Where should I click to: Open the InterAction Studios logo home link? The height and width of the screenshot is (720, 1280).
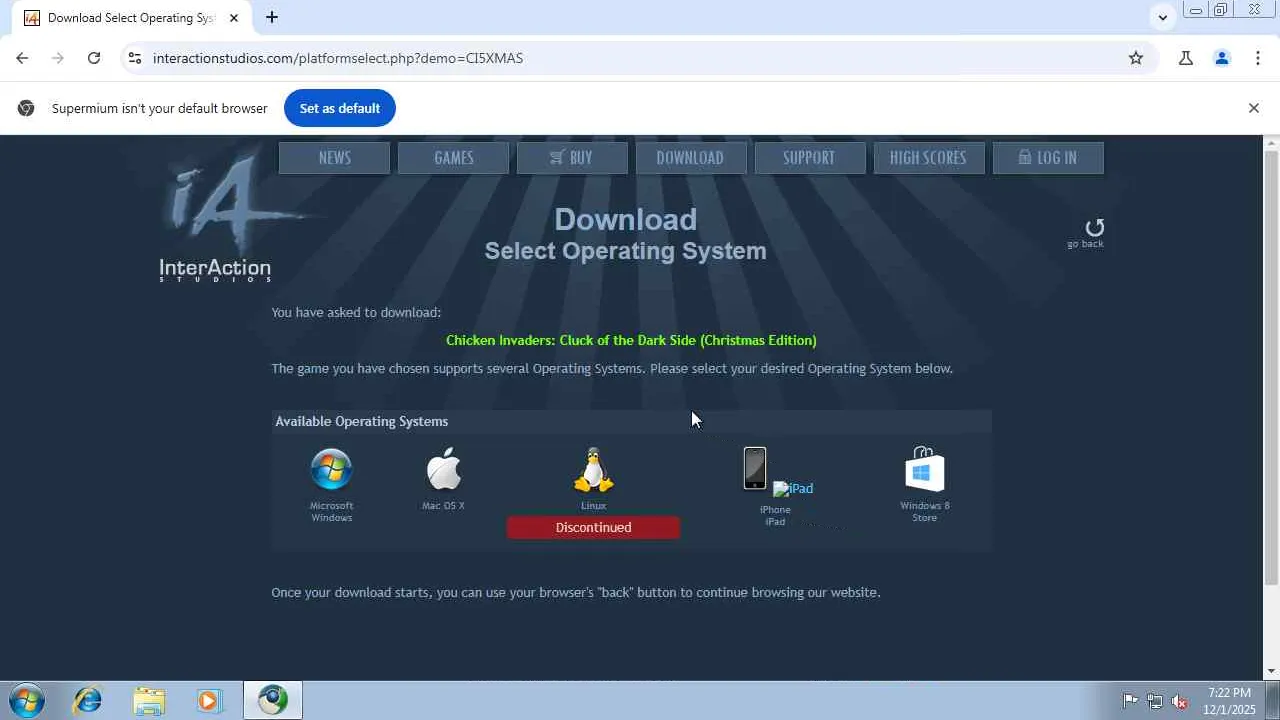[x=216, y=215]
